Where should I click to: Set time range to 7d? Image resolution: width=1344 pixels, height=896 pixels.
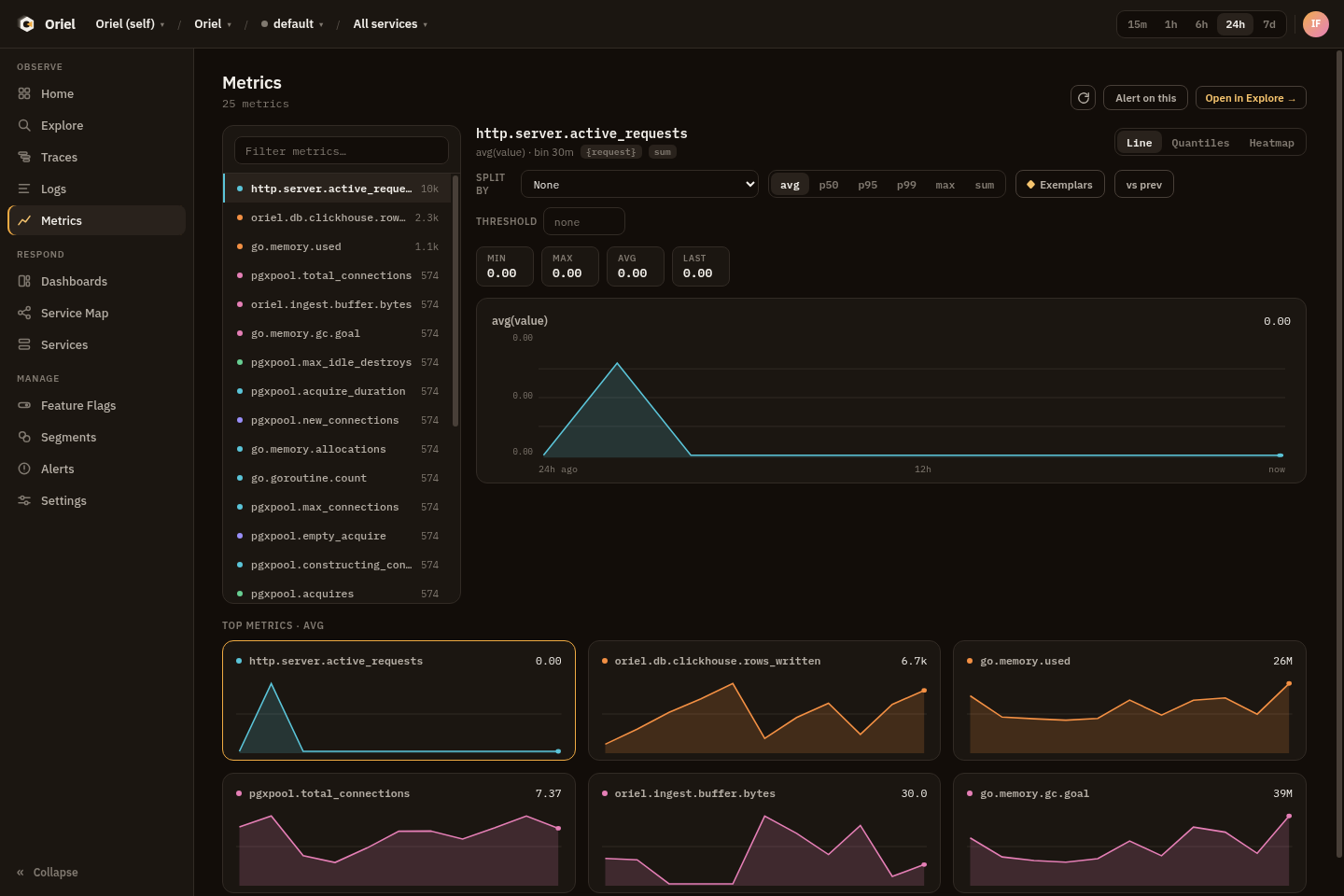tap(1269, 24)
